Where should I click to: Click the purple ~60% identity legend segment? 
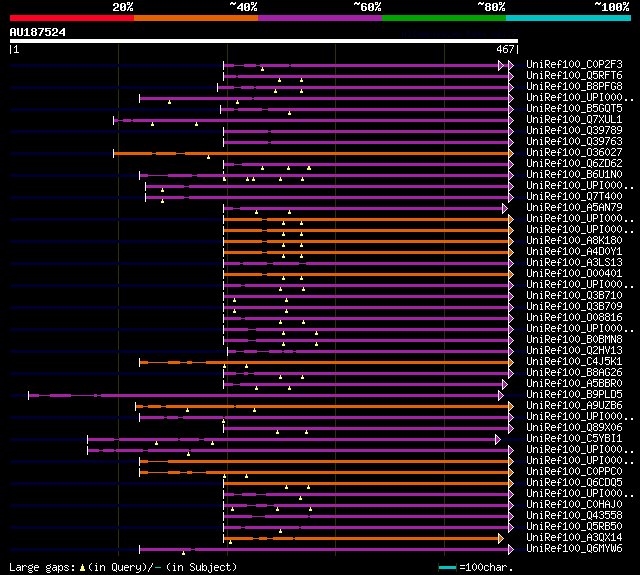point(320,18)
